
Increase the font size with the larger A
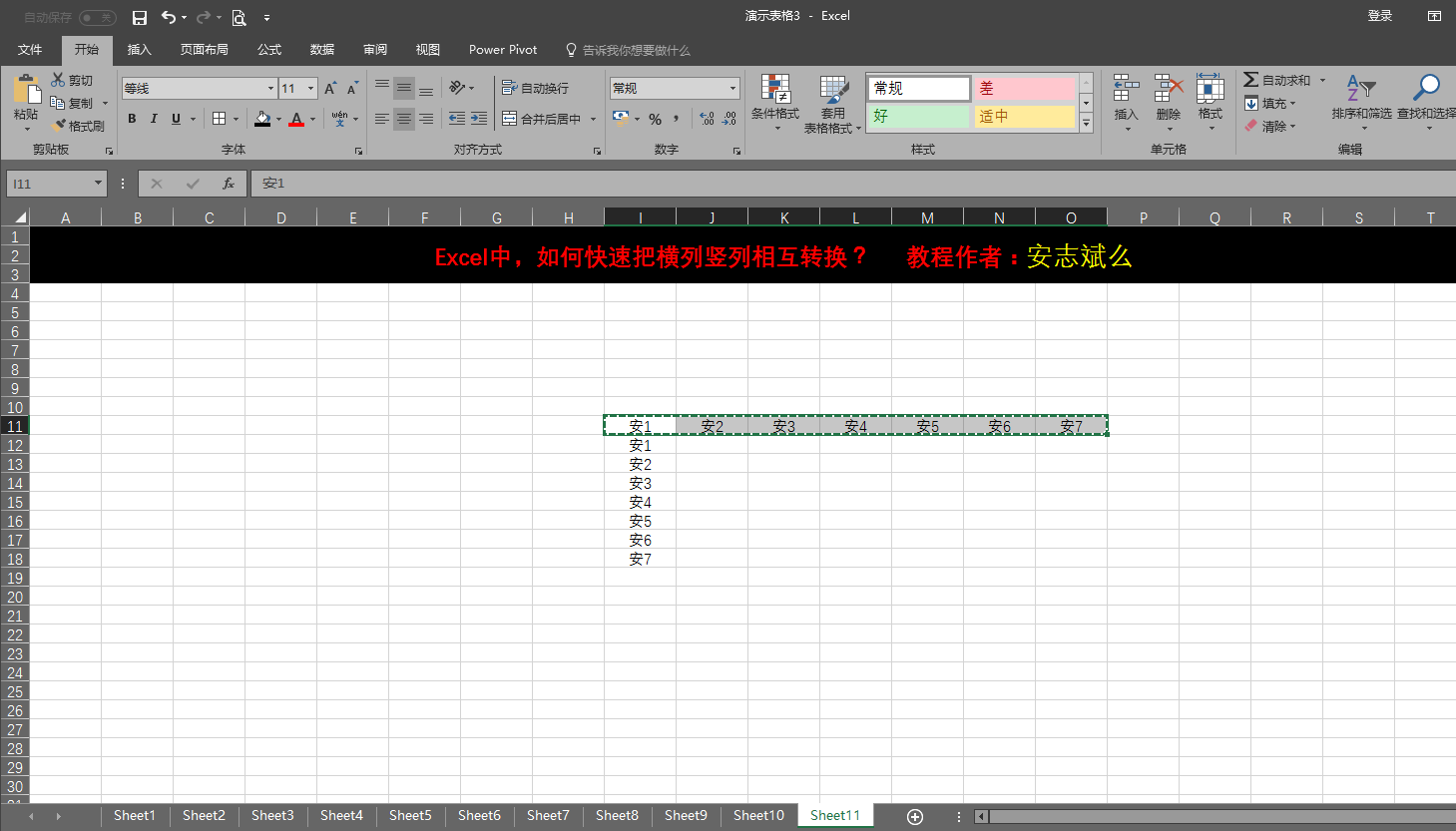click(330, 89)
